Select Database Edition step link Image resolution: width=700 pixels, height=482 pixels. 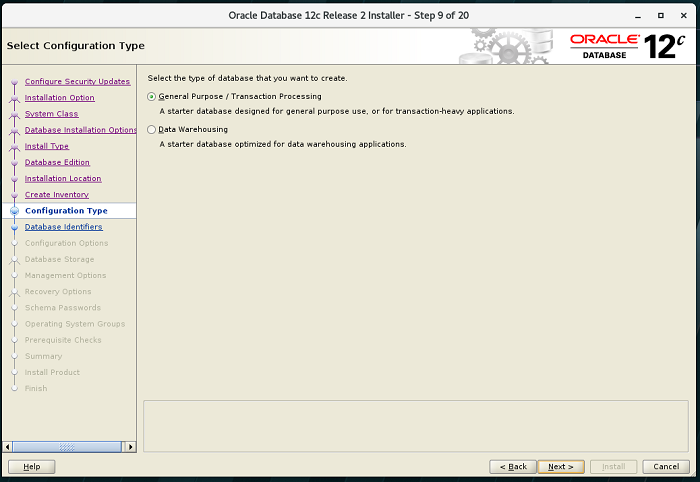[57, 162]
